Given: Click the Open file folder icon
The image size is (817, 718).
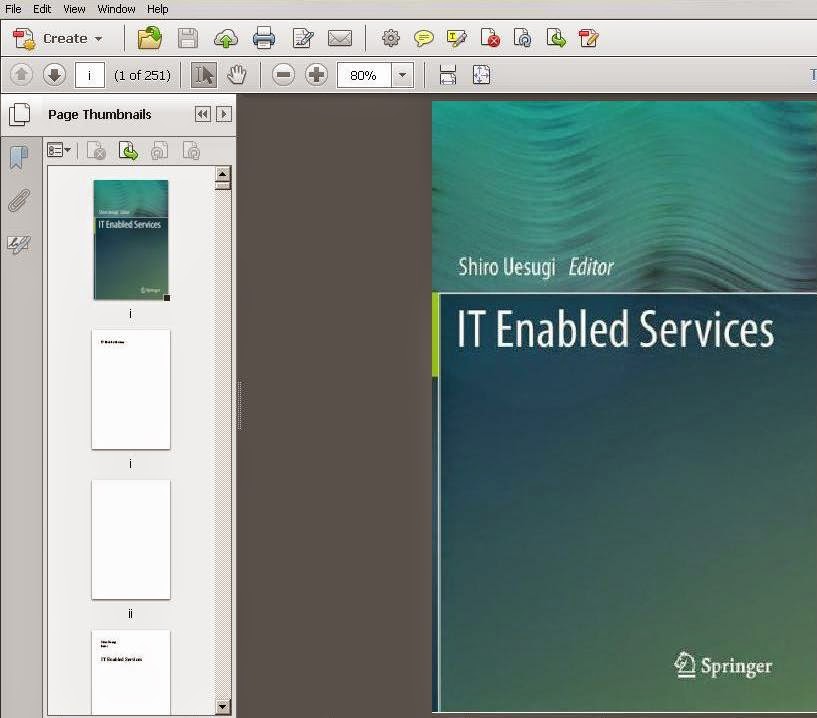Looking at the screenshot, I should [150, 38].
